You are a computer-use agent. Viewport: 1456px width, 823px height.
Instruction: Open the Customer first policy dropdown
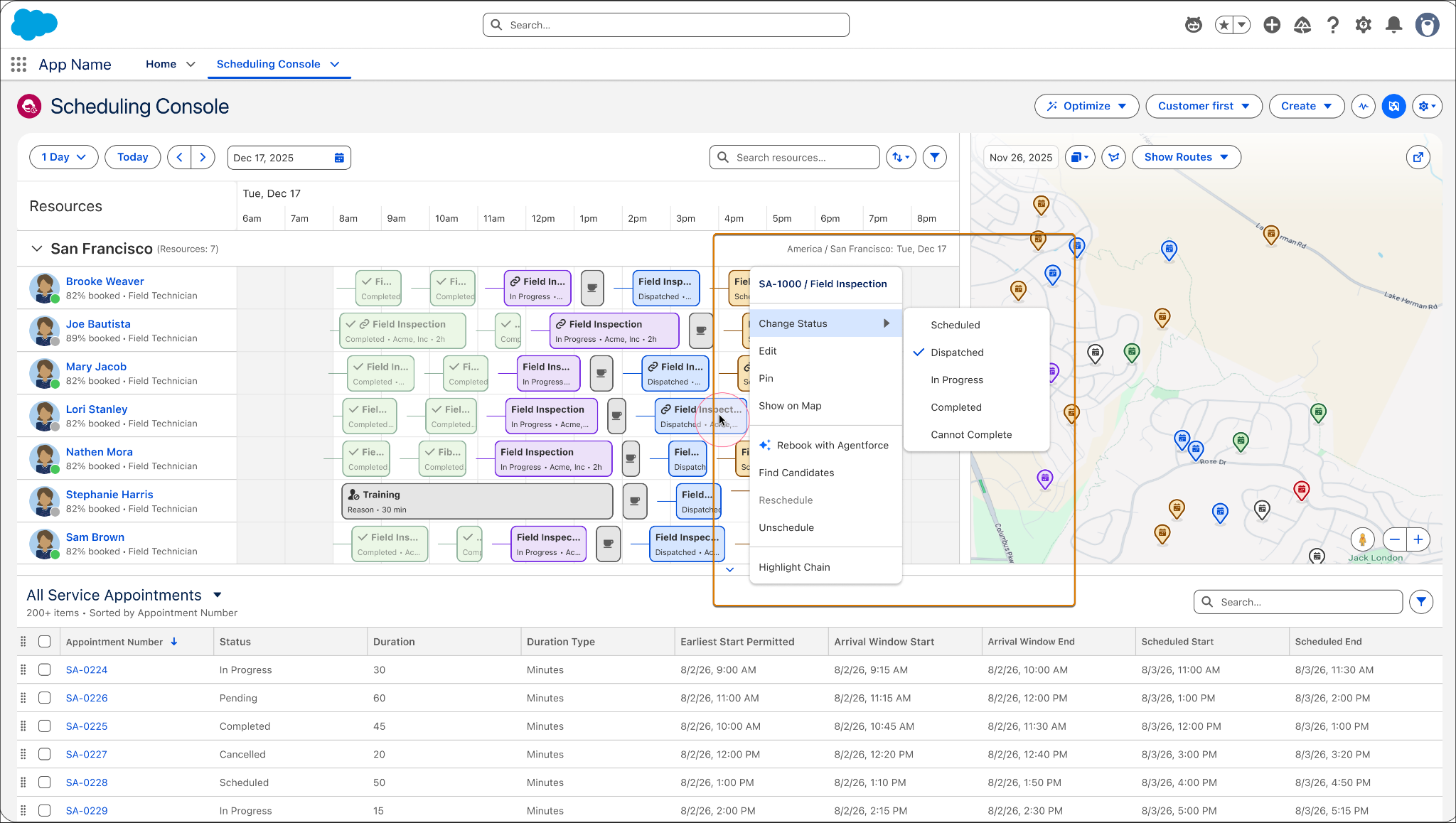coord(1204,106)
